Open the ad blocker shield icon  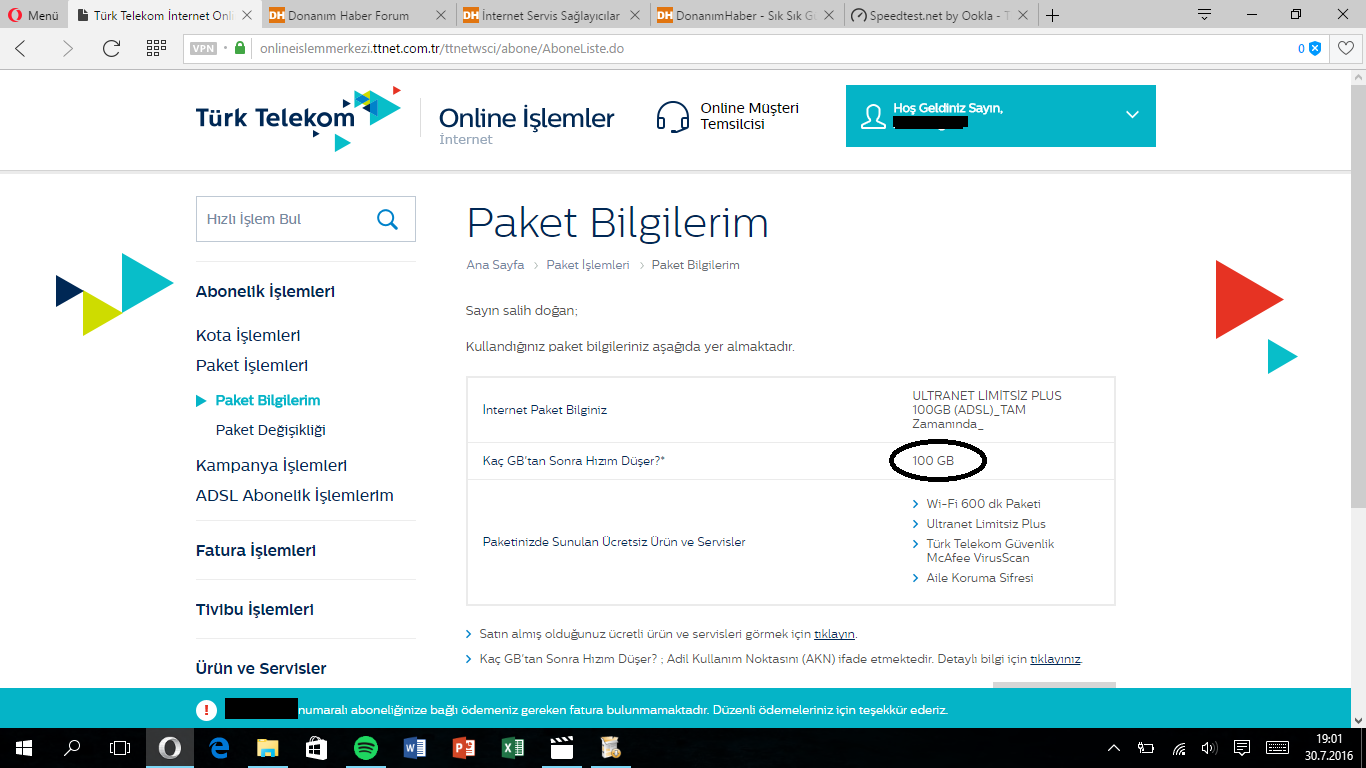click(x=1315, y=48)
